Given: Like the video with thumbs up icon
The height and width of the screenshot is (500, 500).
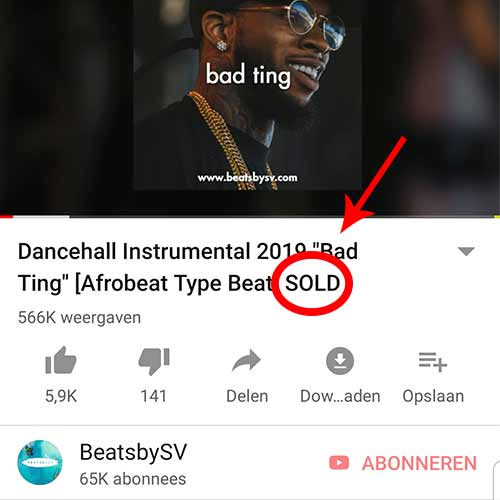Looking at the screenshot, I should click(x=61, y=361).
